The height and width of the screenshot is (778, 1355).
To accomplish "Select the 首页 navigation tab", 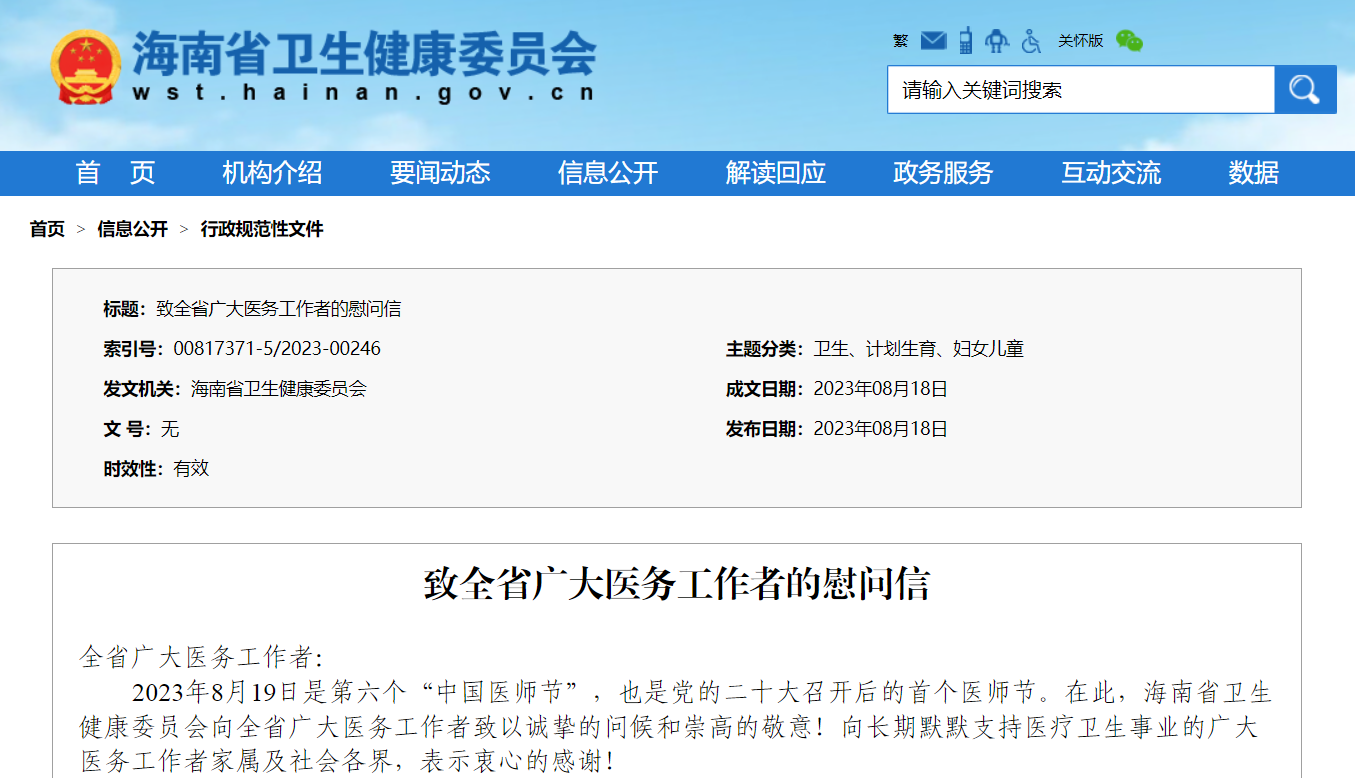I will pos(113,173).
